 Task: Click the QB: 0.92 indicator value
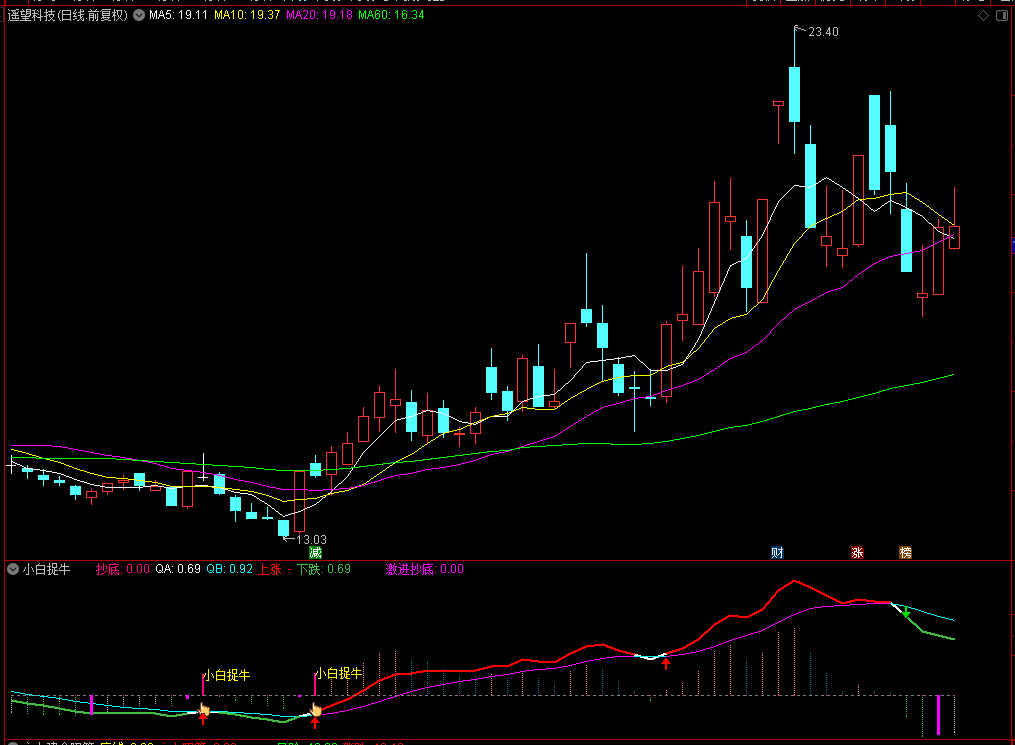[x=230, y=570]
